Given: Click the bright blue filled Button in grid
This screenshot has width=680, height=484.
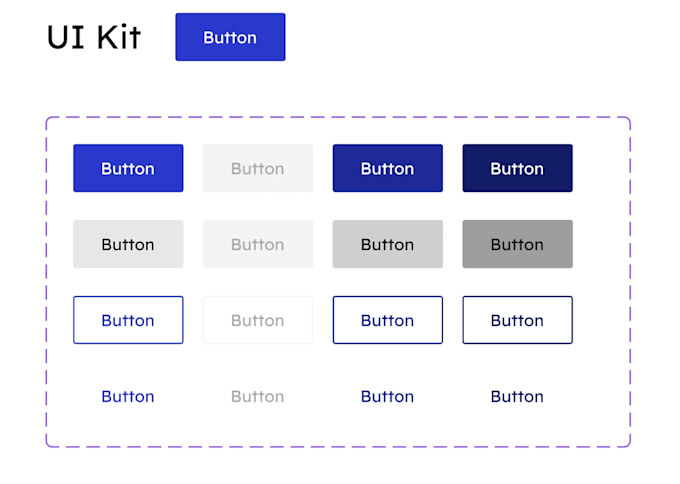Looking at the screenshot, I should click(x=128, y=168).
